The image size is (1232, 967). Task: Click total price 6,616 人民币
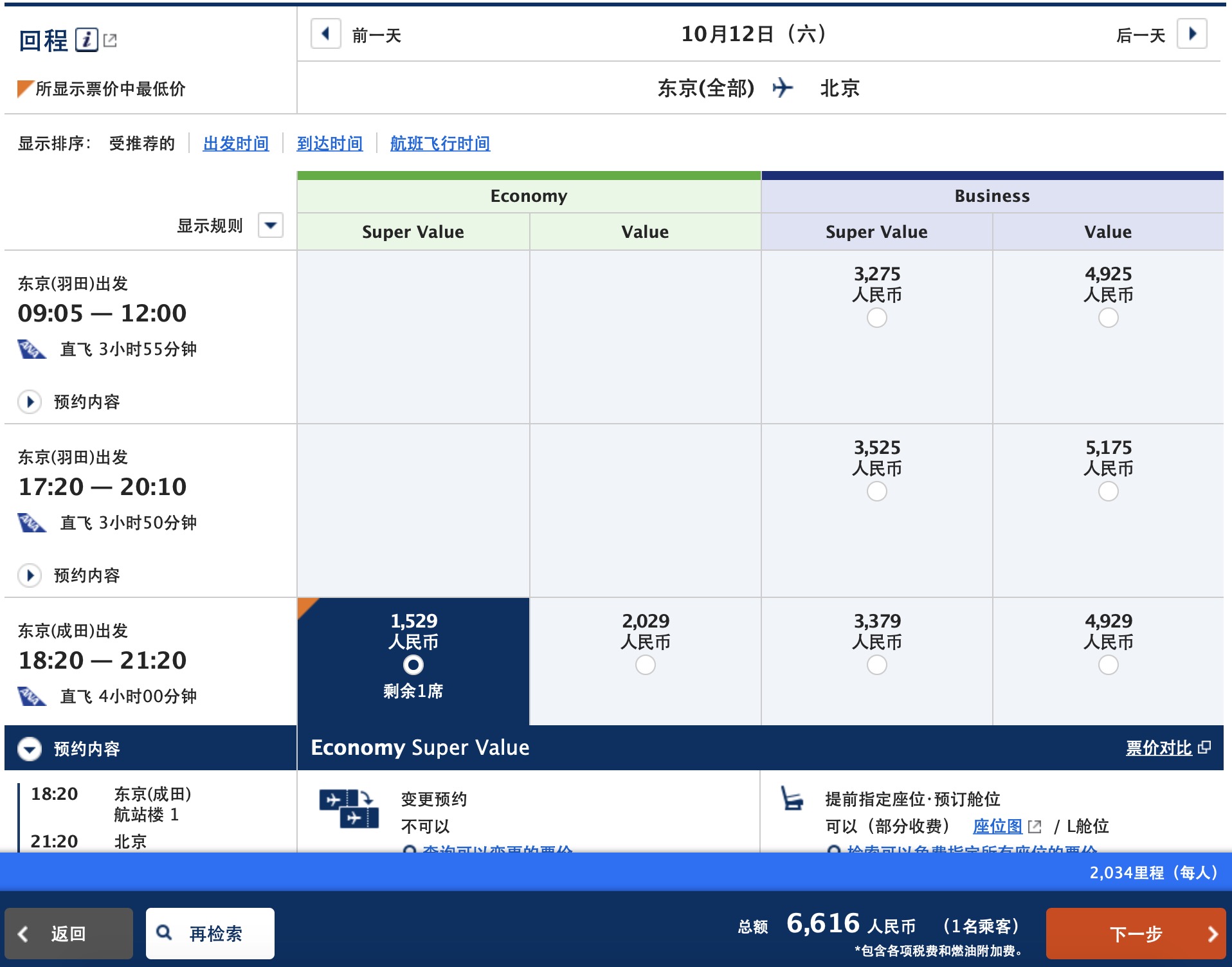click(x=851, y=924)
